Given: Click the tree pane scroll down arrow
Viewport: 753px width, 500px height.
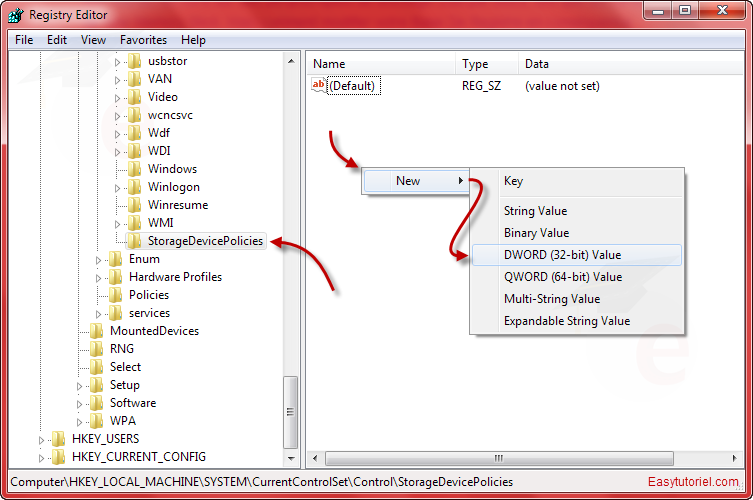Looking at the screenshot, I should (291, 458).
